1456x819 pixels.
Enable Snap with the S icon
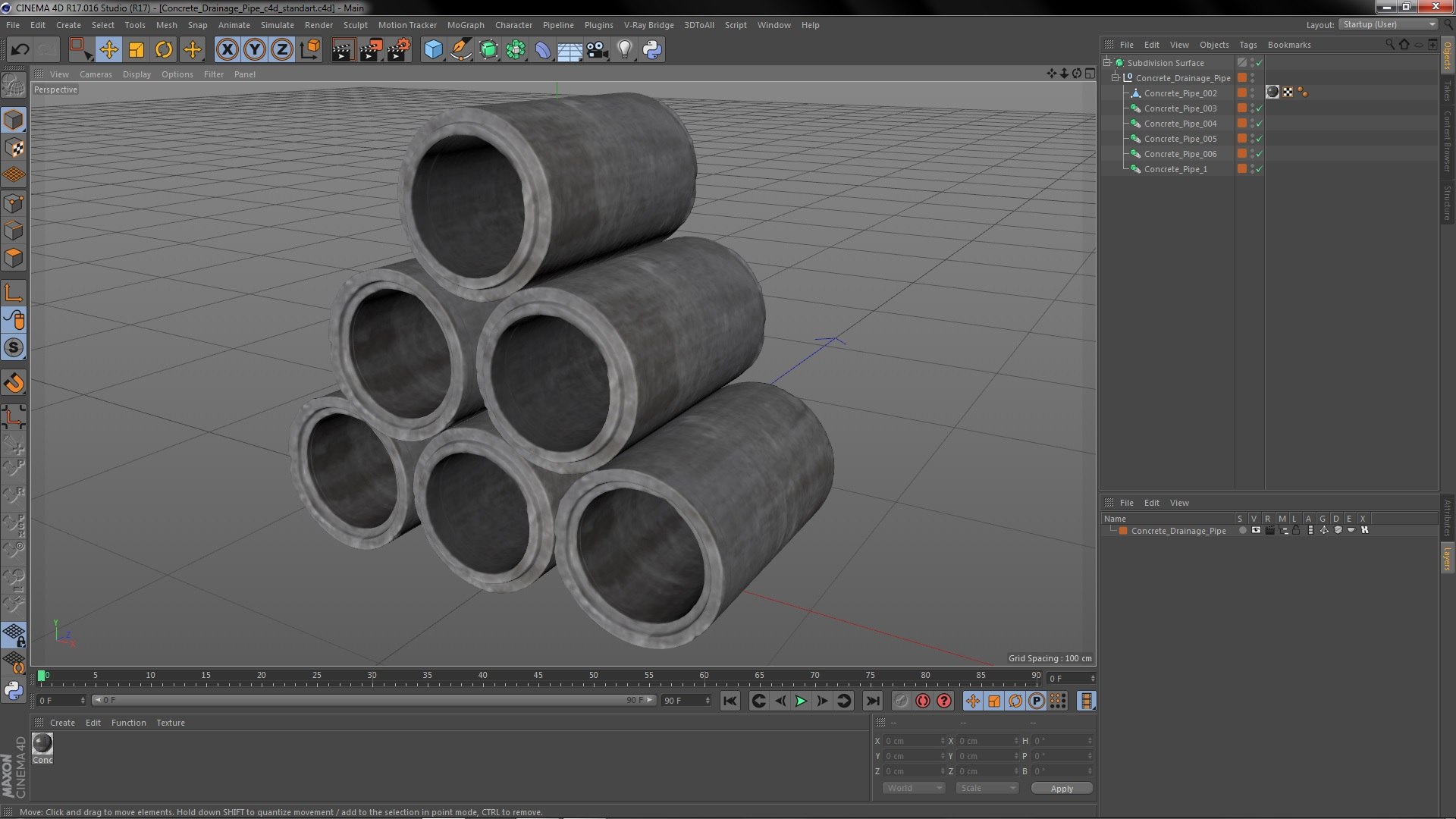tap(14, 348)
